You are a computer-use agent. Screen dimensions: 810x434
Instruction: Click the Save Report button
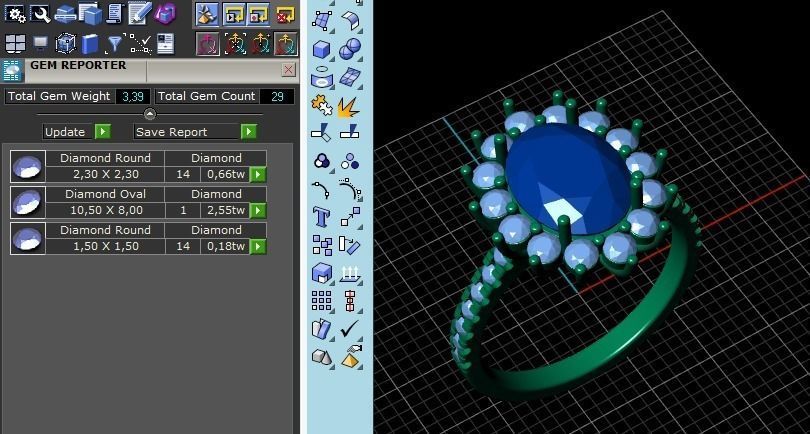[186, 132]
